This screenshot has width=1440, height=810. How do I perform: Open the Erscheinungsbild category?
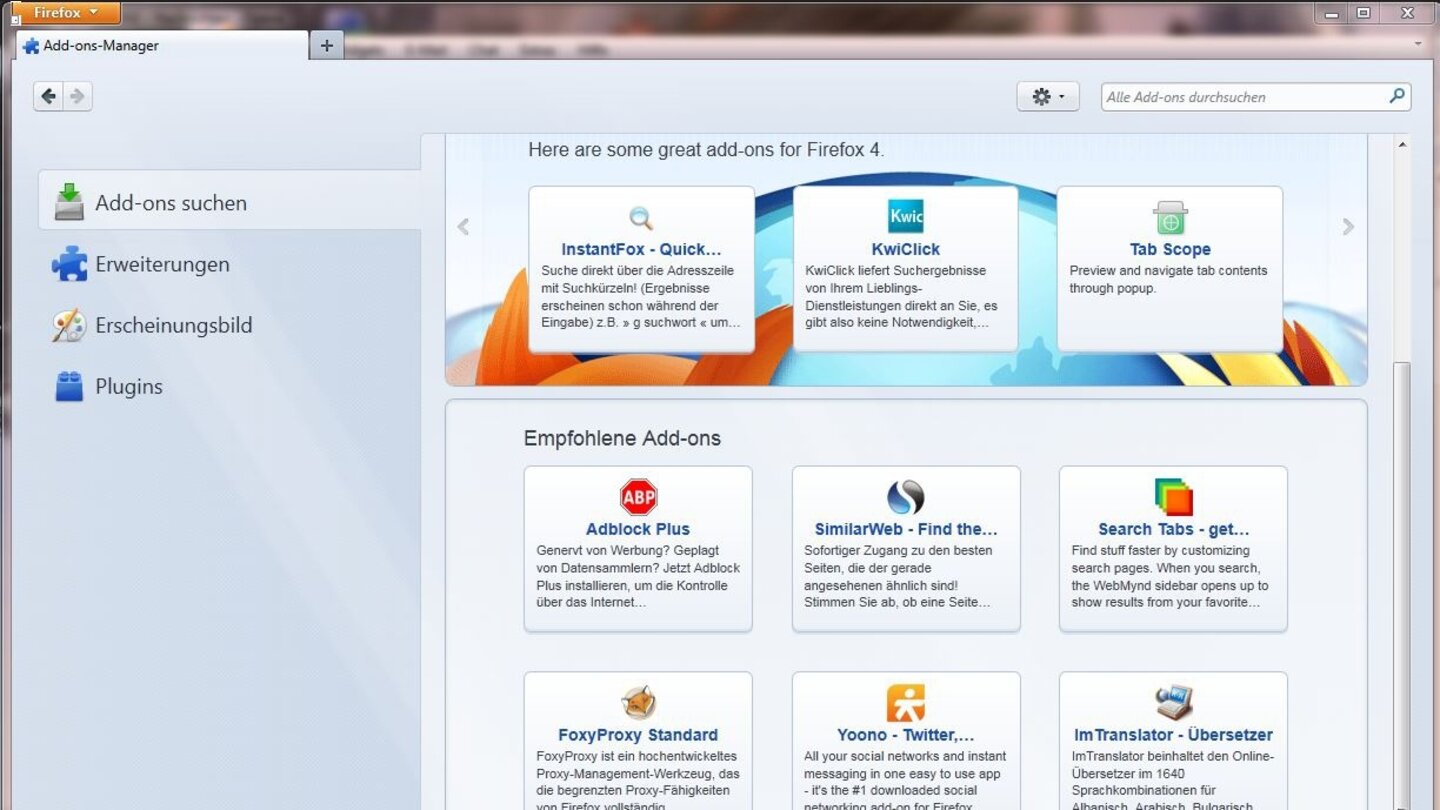click(x=230, y=325)
